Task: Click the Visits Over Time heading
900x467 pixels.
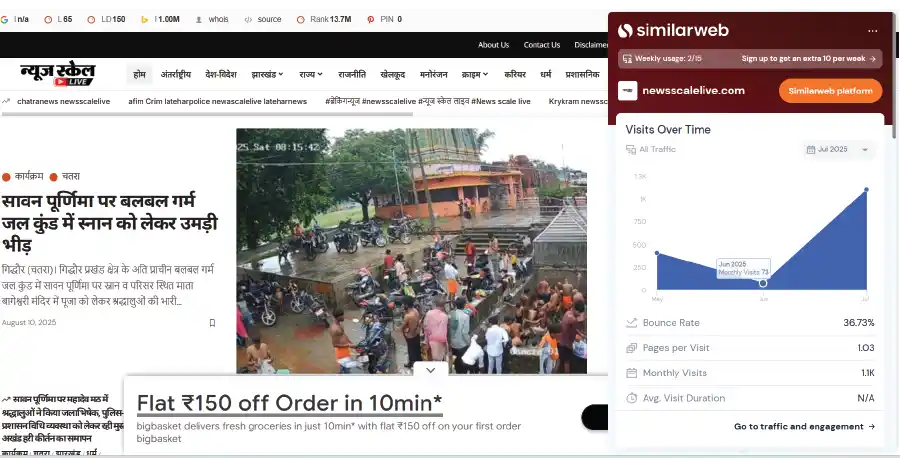Action: pyautogui.click(x=668, y=130)
